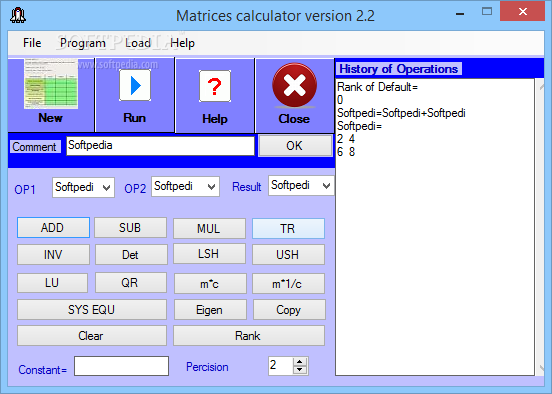Click the history scrollbar up arrow
The height and width of the screenshot is (394, 552).
541,87
